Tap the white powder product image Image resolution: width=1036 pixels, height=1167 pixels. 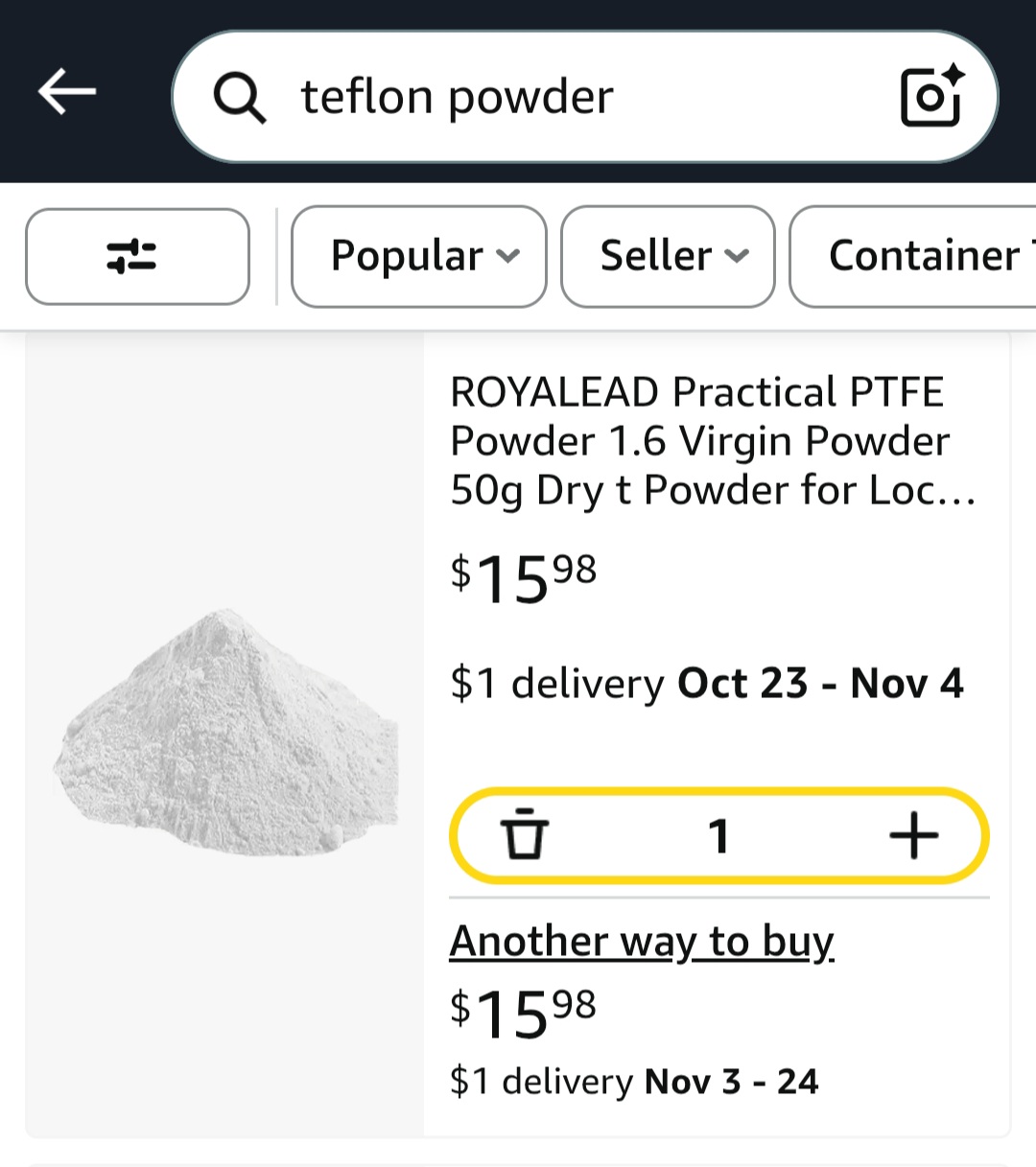[225, 734]
